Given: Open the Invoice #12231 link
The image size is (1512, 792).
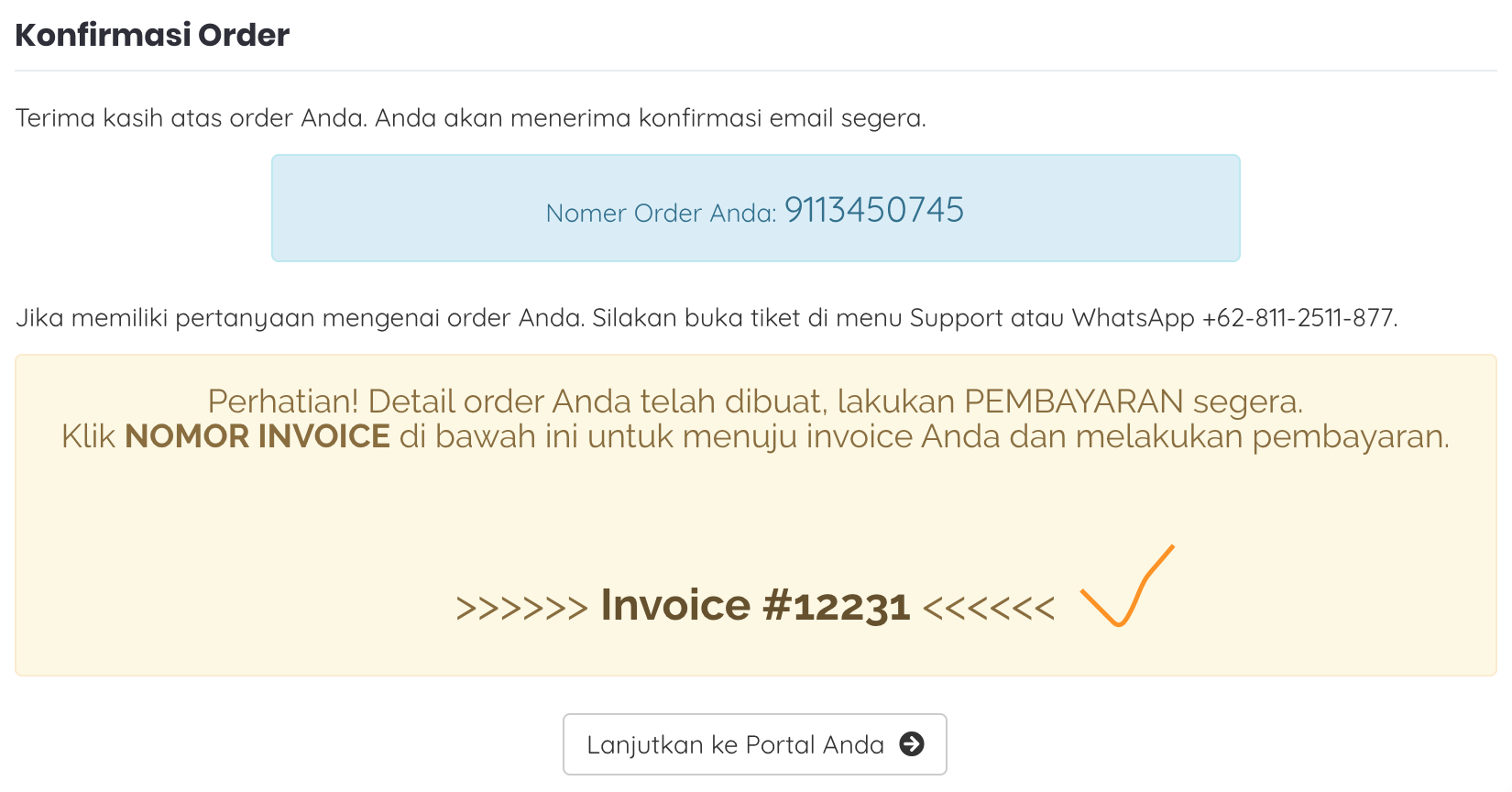Looking at the screenshot, I should click(x=755, y=606).
